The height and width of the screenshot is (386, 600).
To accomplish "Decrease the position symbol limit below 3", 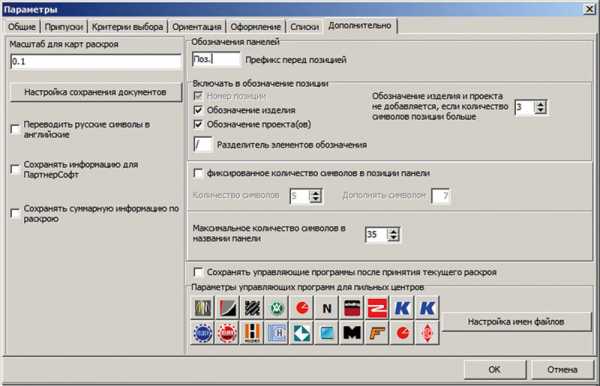I will point(540,110).
